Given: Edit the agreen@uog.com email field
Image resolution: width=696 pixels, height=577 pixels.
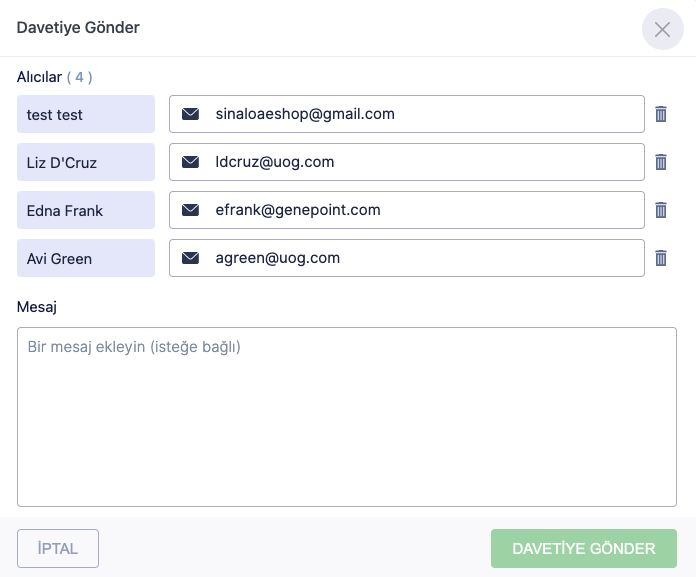Looking at the screenshot, I should coord(420,258).
